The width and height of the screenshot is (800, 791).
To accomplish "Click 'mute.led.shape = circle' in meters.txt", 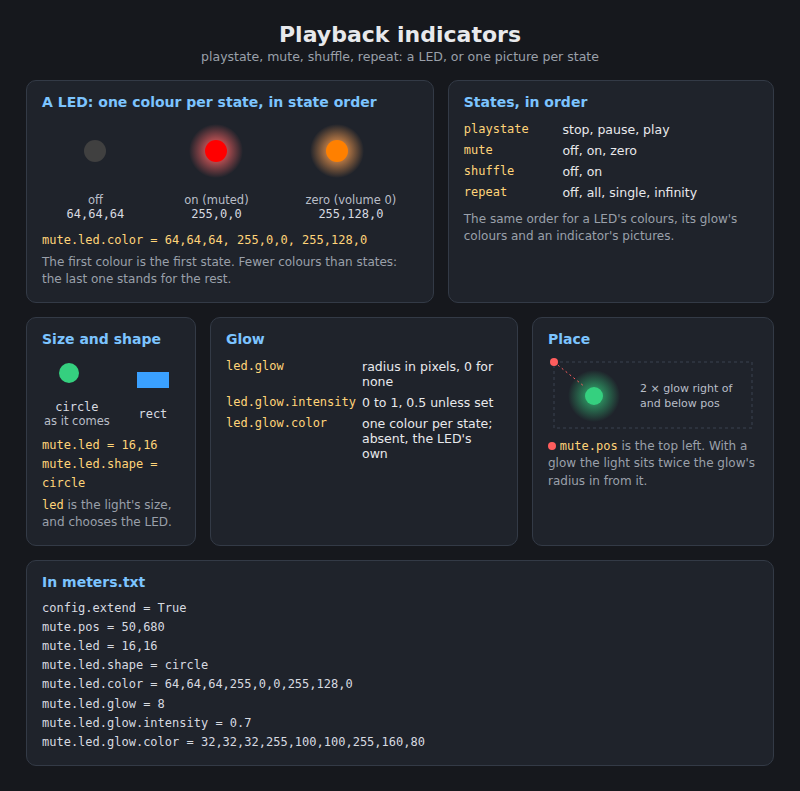I will 125,665.
